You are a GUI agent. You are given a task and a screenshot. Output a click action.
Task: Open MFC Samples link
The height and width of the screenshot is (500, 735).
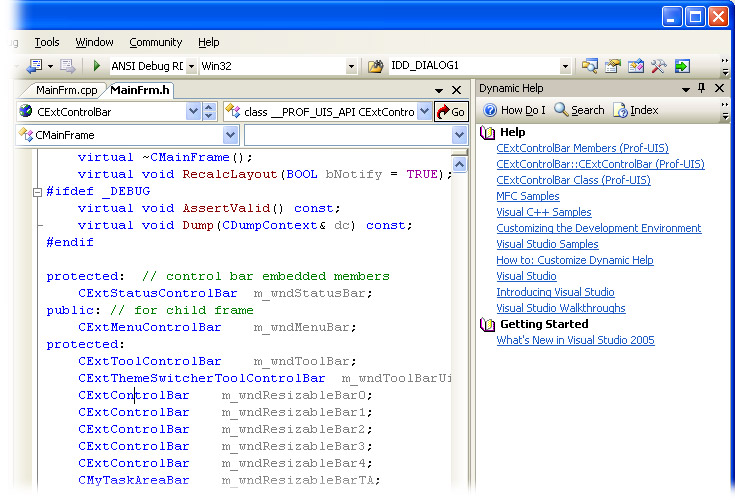[528, 196]
